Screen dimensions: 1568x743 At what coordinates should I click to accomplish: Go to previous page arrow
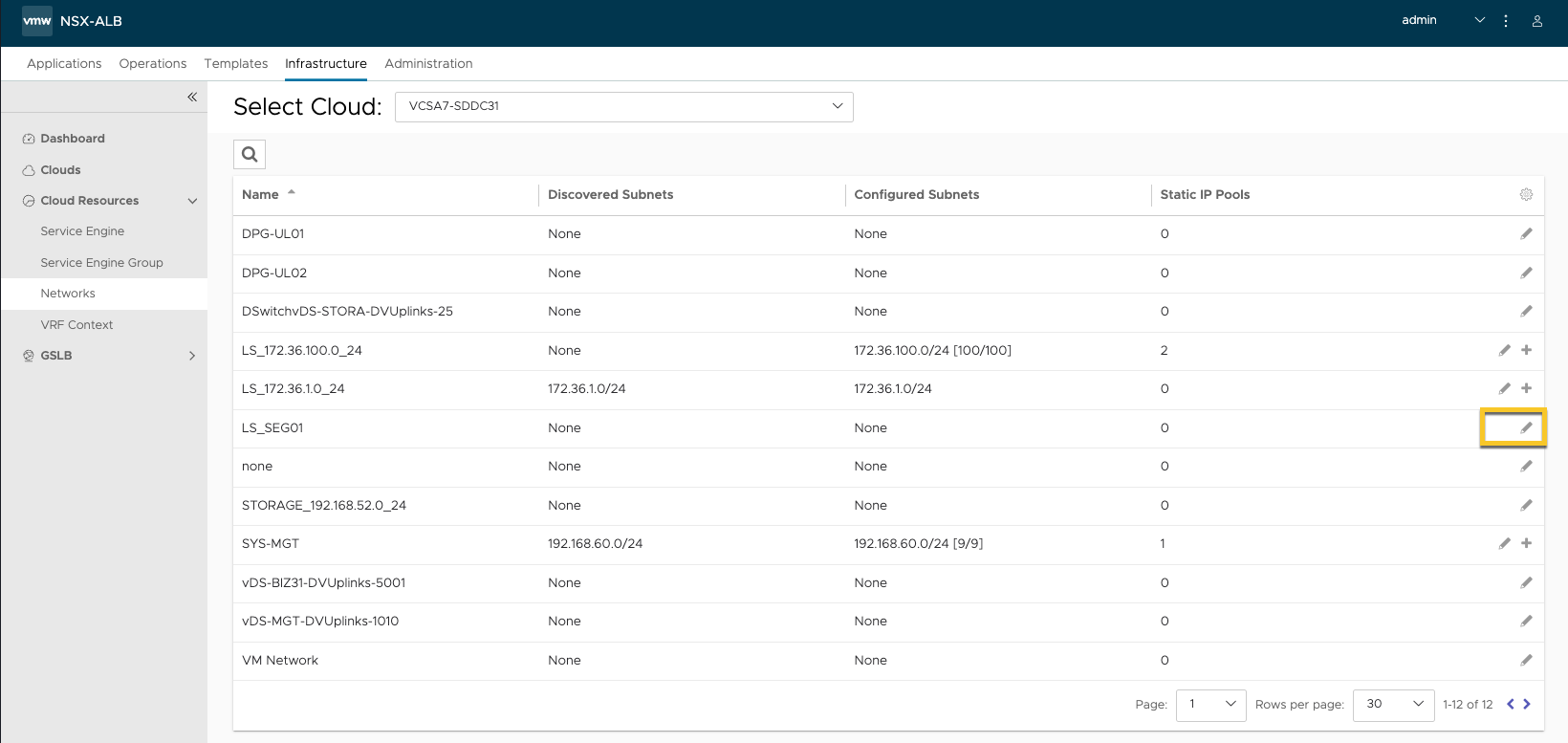click(x=1511, y=704)
